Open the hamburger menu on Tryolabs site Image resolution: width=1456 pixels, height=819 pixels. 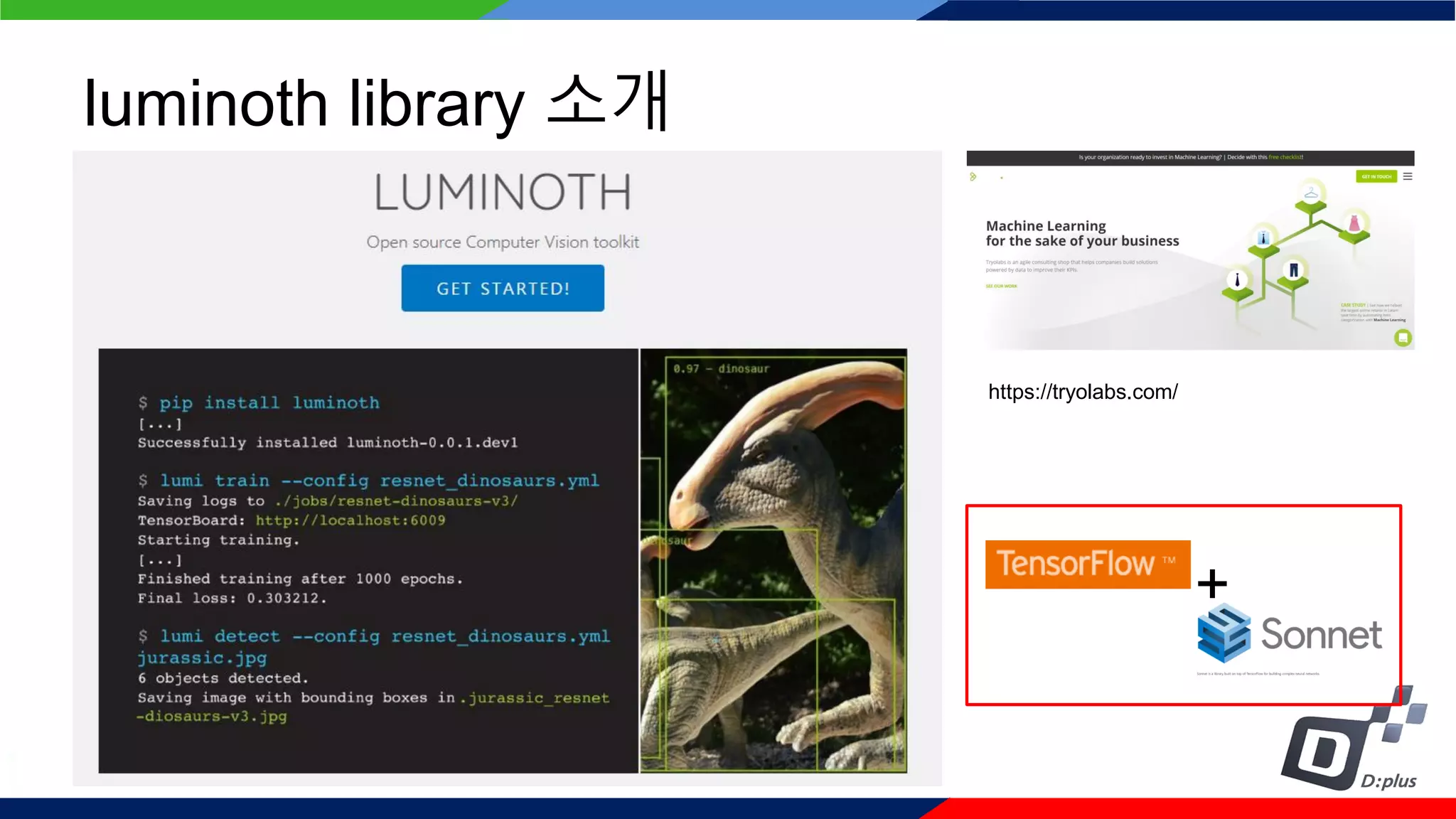[x=1408, y=176]
